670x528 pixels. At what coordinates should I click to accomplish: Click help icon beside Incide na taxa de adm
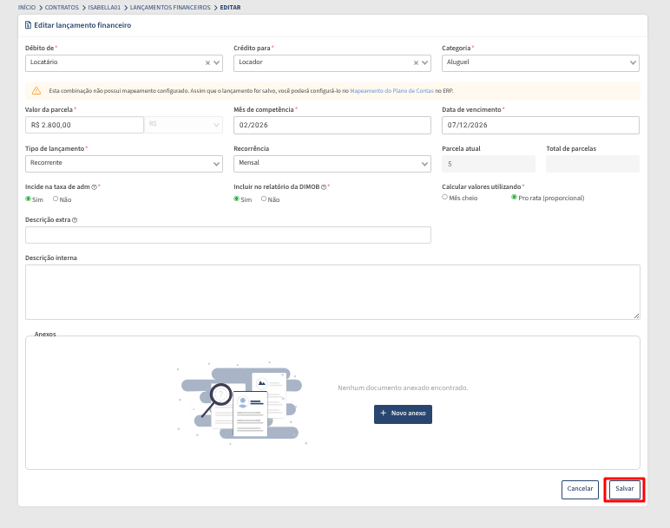pyautogui.click(x=94, y=187)
